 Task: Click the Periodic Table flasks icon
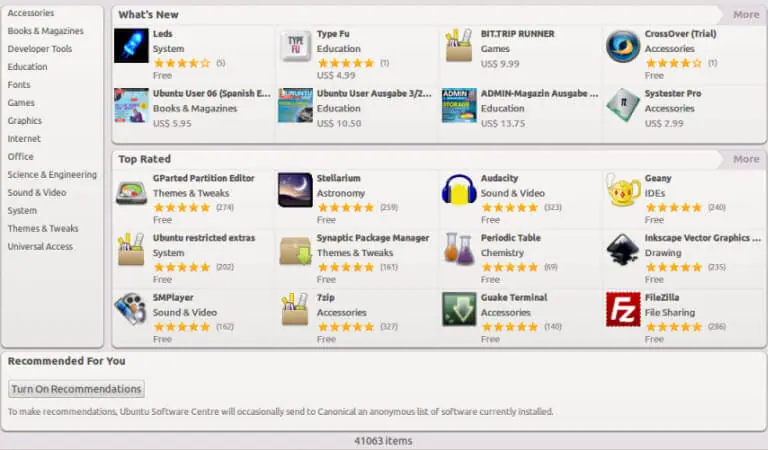[459, 249]
